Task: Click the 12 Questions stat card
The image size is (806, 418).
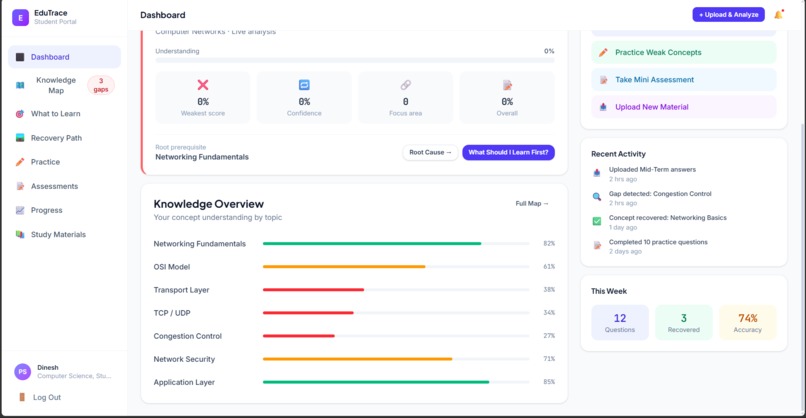Action: coord(620,322)
